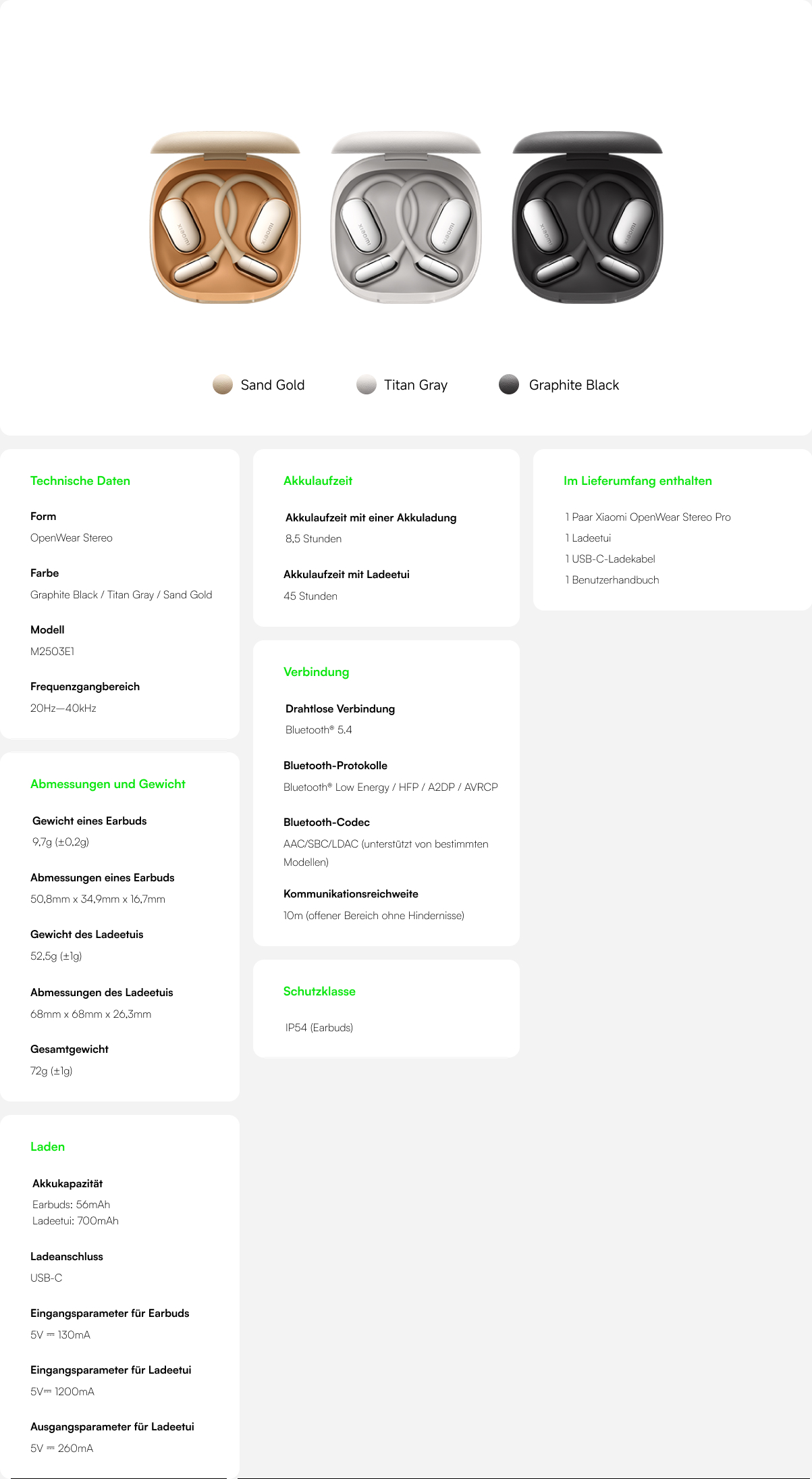Click the OpenWear Stereo form value
Viewport: 812px width, 1479px height.
pyautogui.click(x=72, y=538)
